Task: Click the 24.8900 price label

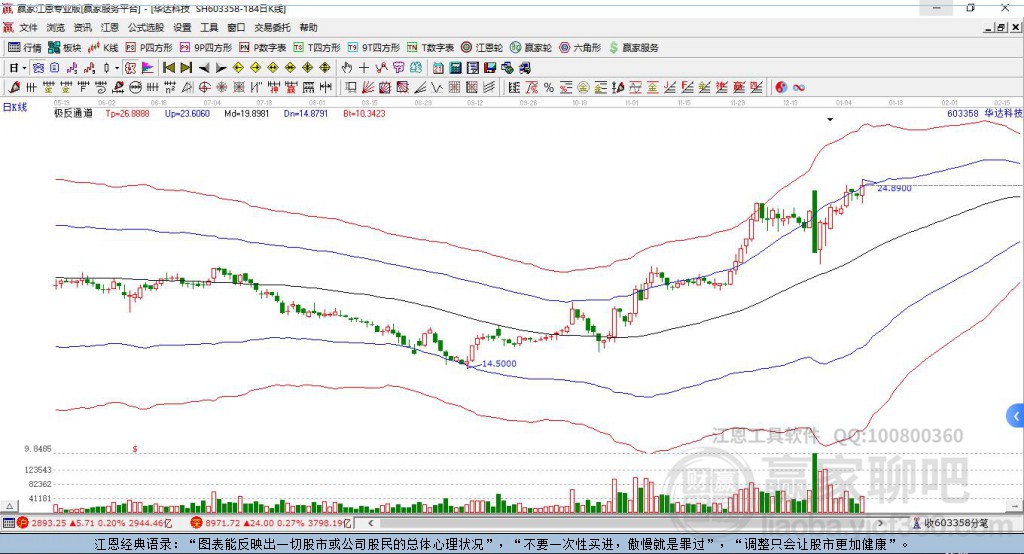Action: (x=894, y=188)
